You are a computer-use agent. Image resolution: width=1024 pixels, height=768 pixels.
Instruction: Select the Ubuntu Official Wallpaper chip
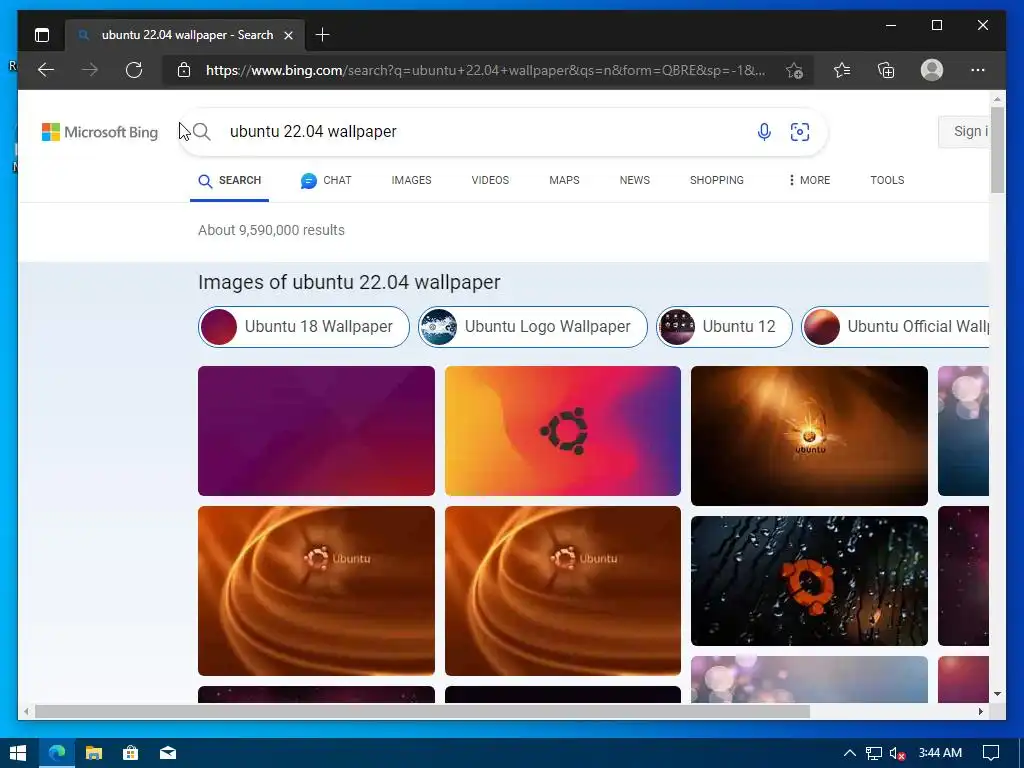click(895, 327)
